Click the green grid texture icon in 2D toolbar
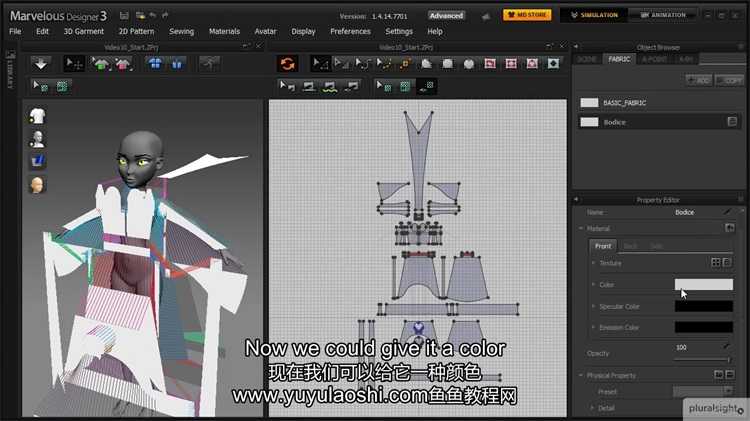This screenshot has height=421, width=750. click(x=405, y=86)
